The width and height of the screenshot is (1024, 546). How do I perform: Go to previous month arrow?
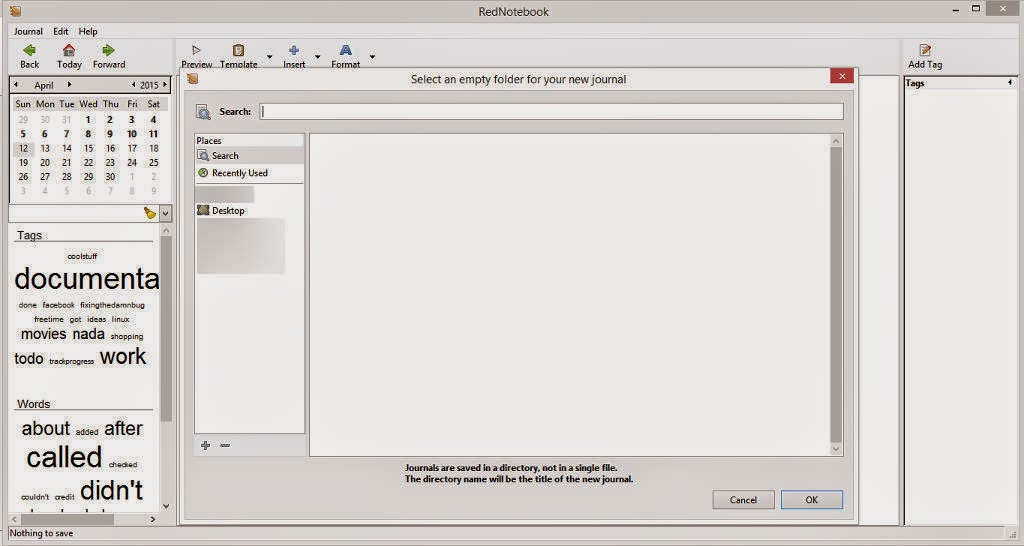16,85
